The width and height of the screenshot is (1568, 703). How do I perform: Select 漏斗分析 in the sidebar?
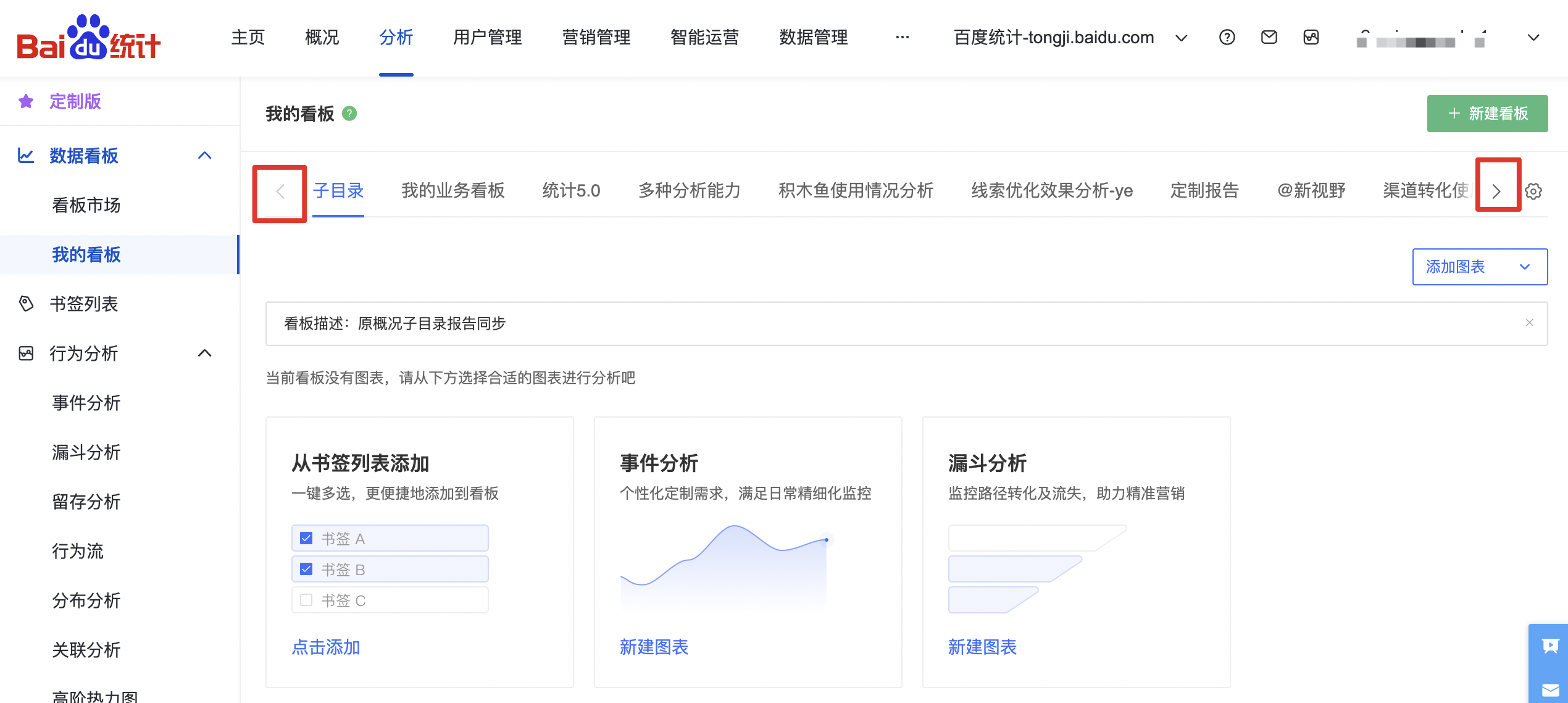point(86,452)
